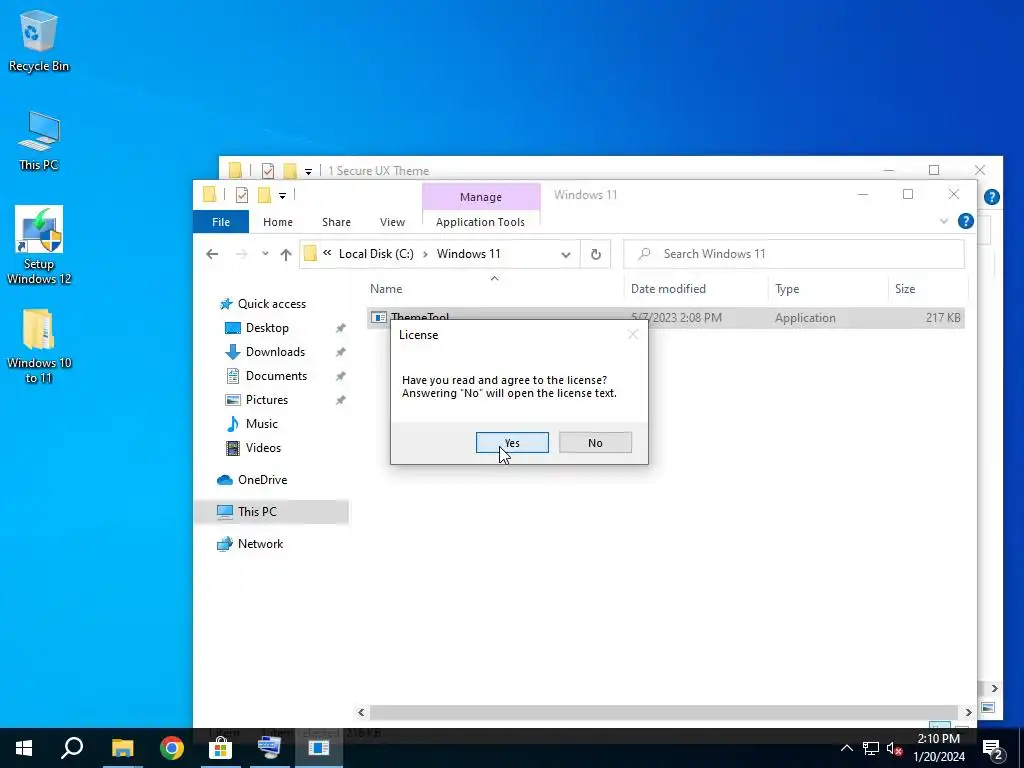The height and width of the screenshot is (768, 1024).
Task: Confirm license with the Yes button
Action: (512, 442)
